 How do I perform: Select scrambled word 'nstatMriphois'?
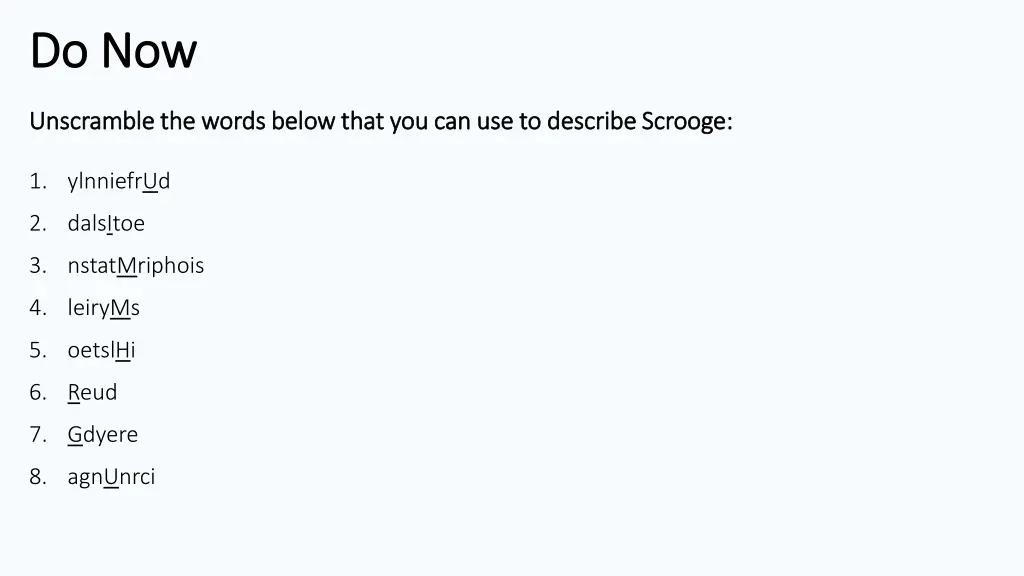click(136, 266)
